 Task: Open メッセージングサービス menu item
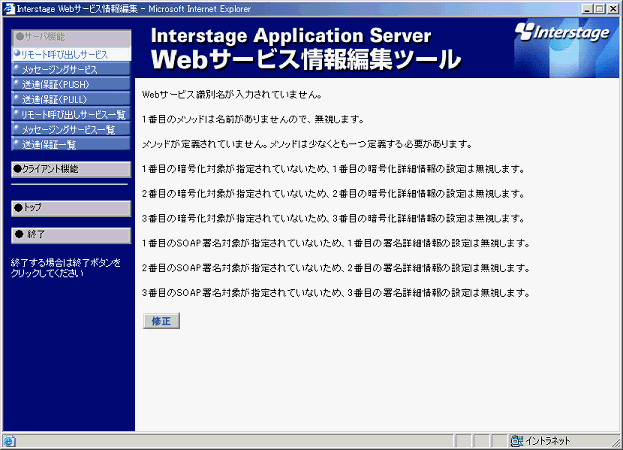coord(72,70)
